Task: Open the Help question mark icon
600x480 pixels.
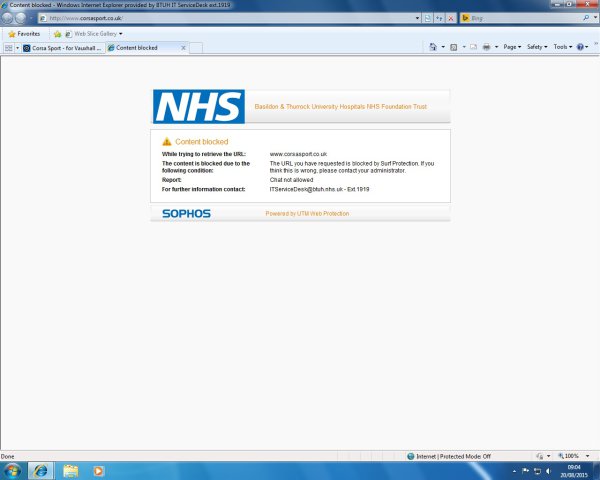Action: click(581, 47)
